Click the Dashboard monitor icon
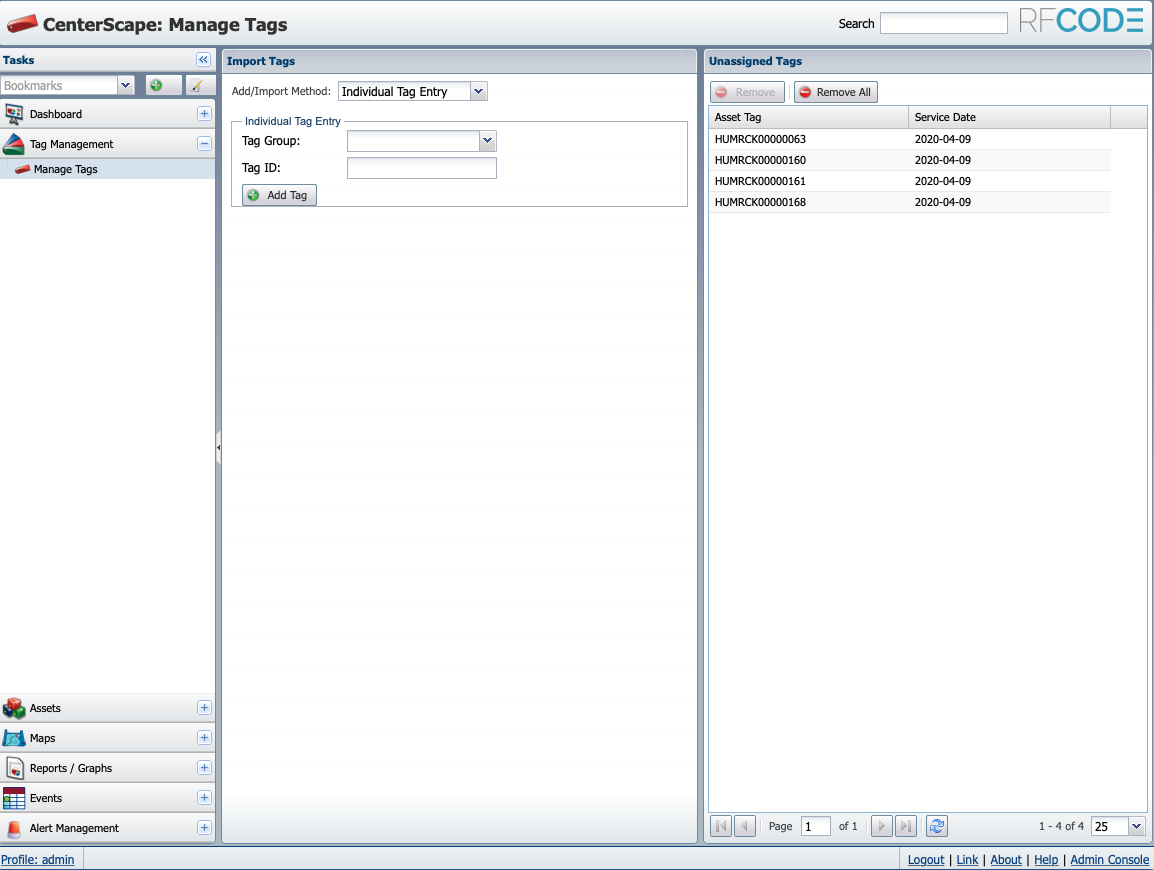Viewport: 1154px width, 870px height. (x=13, y=114)
